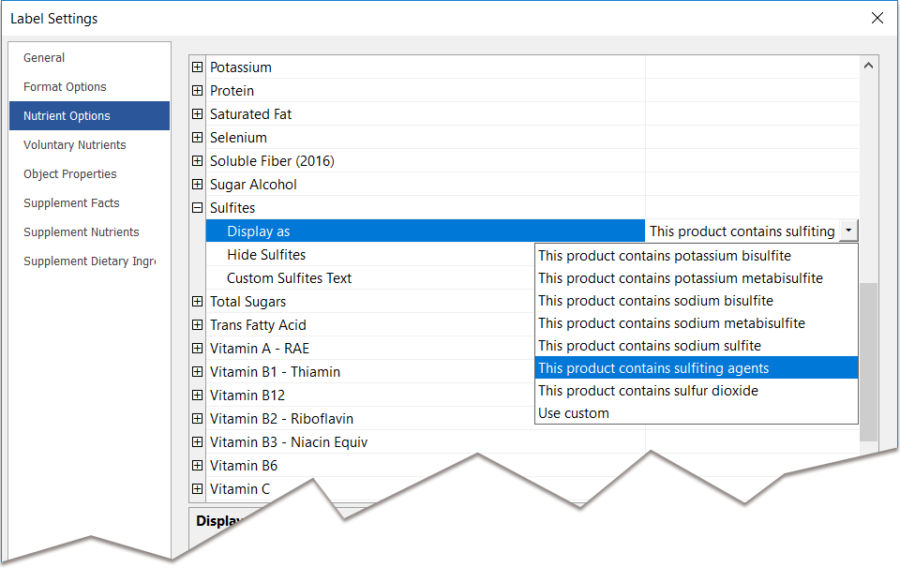The width and height of the screenshot is (900, 582).
Task: Choose 'contains potassium bisulfite' option
Action: pyautogui.click(x=664, y=256)
